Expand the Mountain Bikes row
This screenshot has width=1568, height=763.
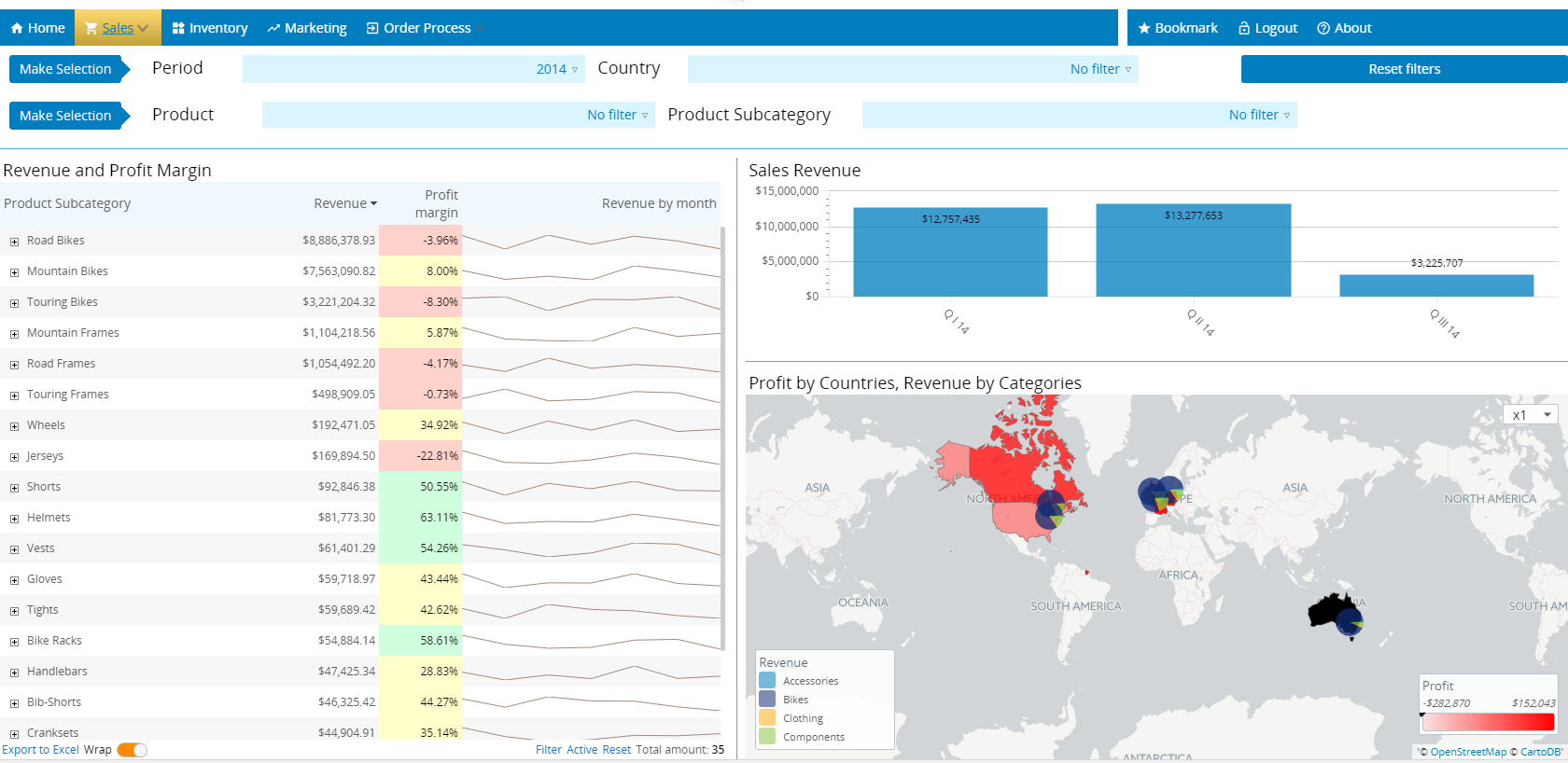(x=14, y=272)
